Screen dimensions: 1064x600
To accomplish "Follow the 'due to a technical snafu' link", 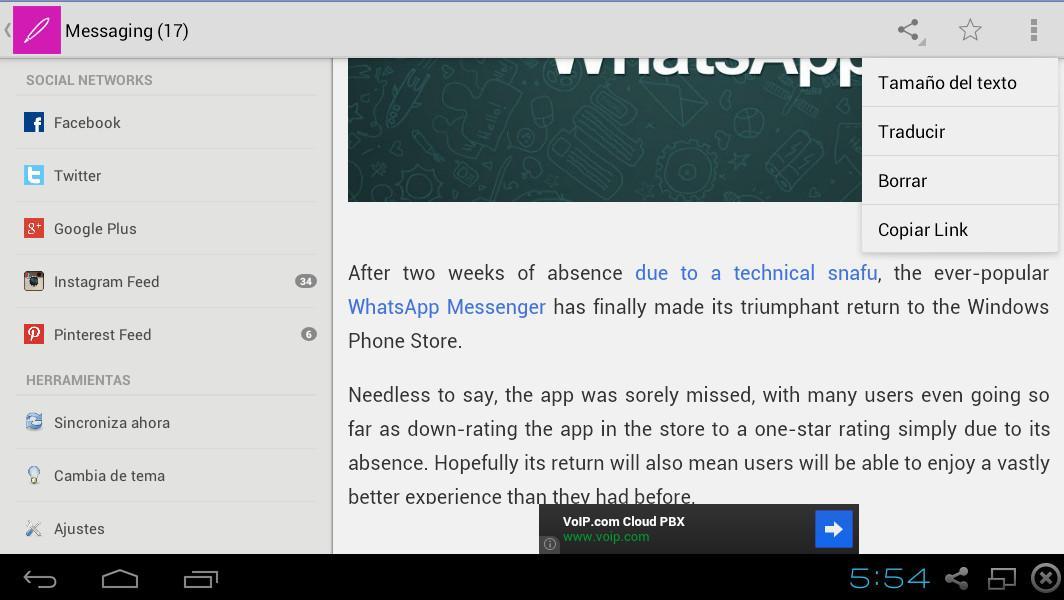I will click(x=757, y=273).
